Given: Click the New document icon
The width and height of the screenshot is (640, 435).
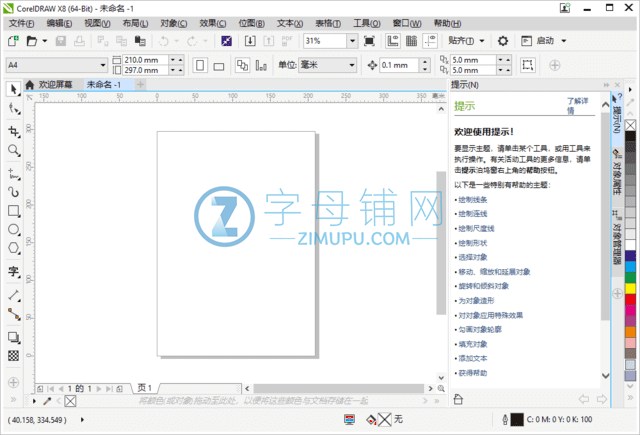Looking at the screenshot, I should tap(13, 41).
